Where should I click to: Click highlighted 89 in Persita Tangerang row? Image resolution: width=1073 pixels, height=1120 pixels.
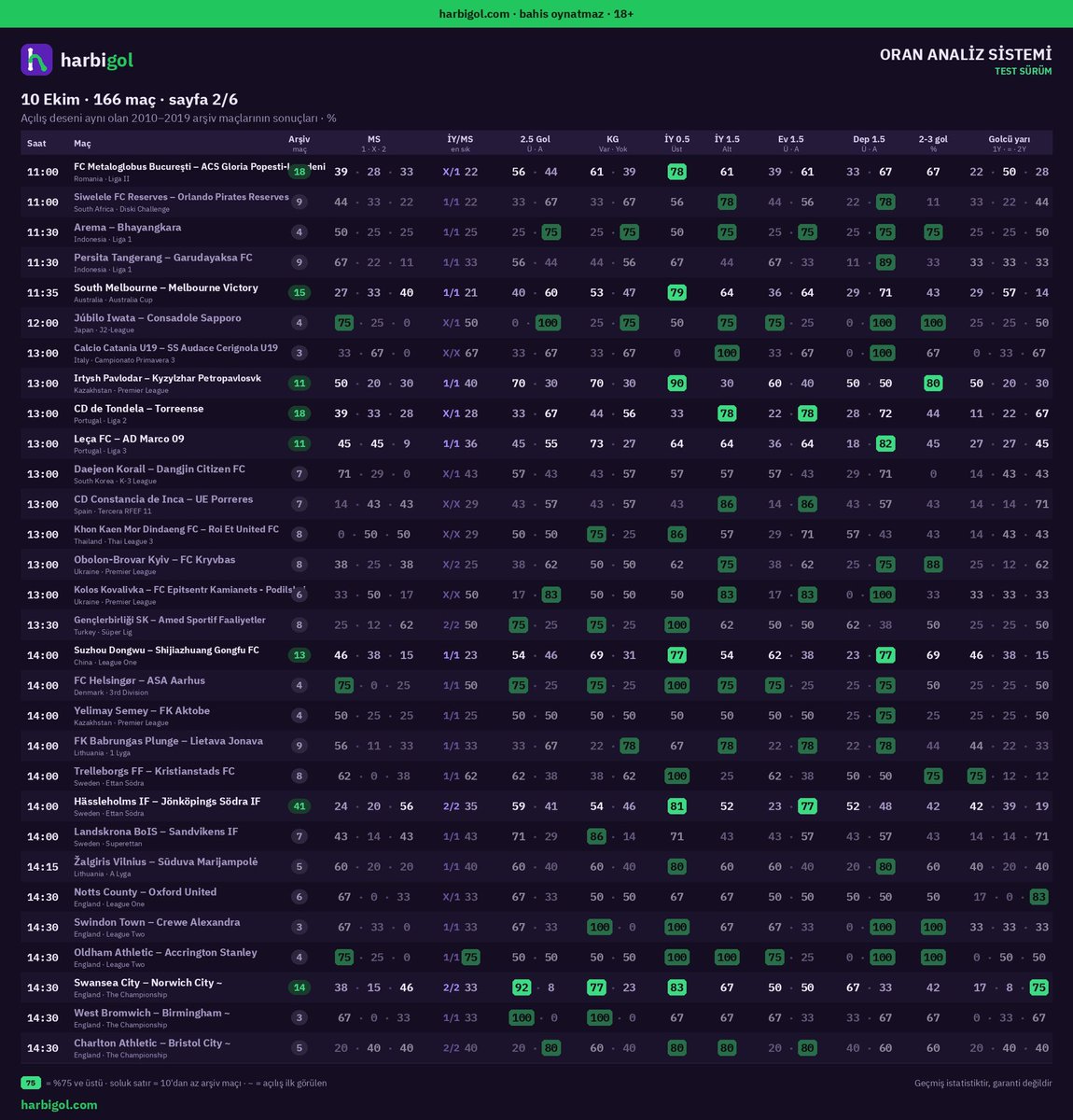(885, 262)
